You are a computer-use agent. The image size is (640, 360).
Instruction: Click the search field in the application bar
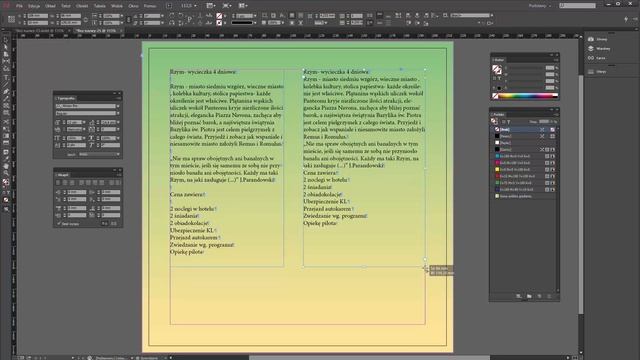(578, 6)
